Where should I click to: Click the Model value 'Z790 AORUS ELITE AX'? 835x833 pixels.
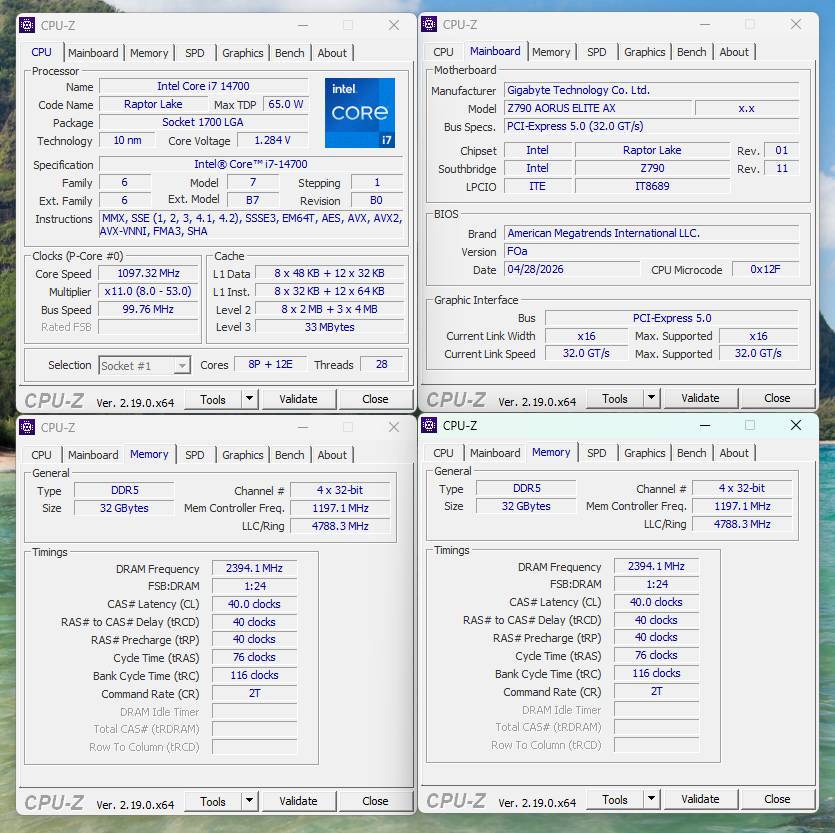click(x=597, y=108)
